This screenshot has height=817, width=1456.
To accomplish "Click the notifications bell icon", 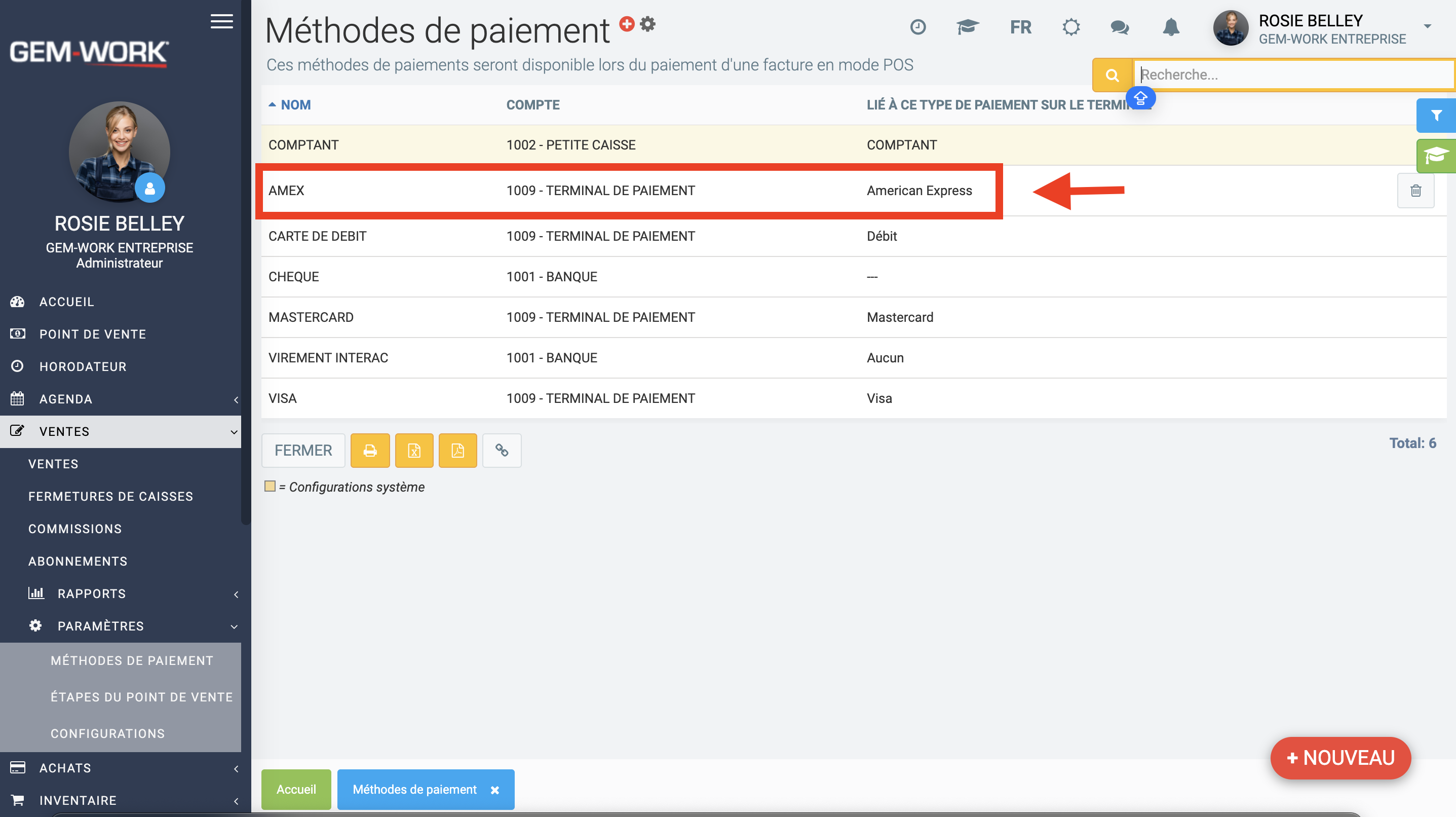I will coord(1171,27).
